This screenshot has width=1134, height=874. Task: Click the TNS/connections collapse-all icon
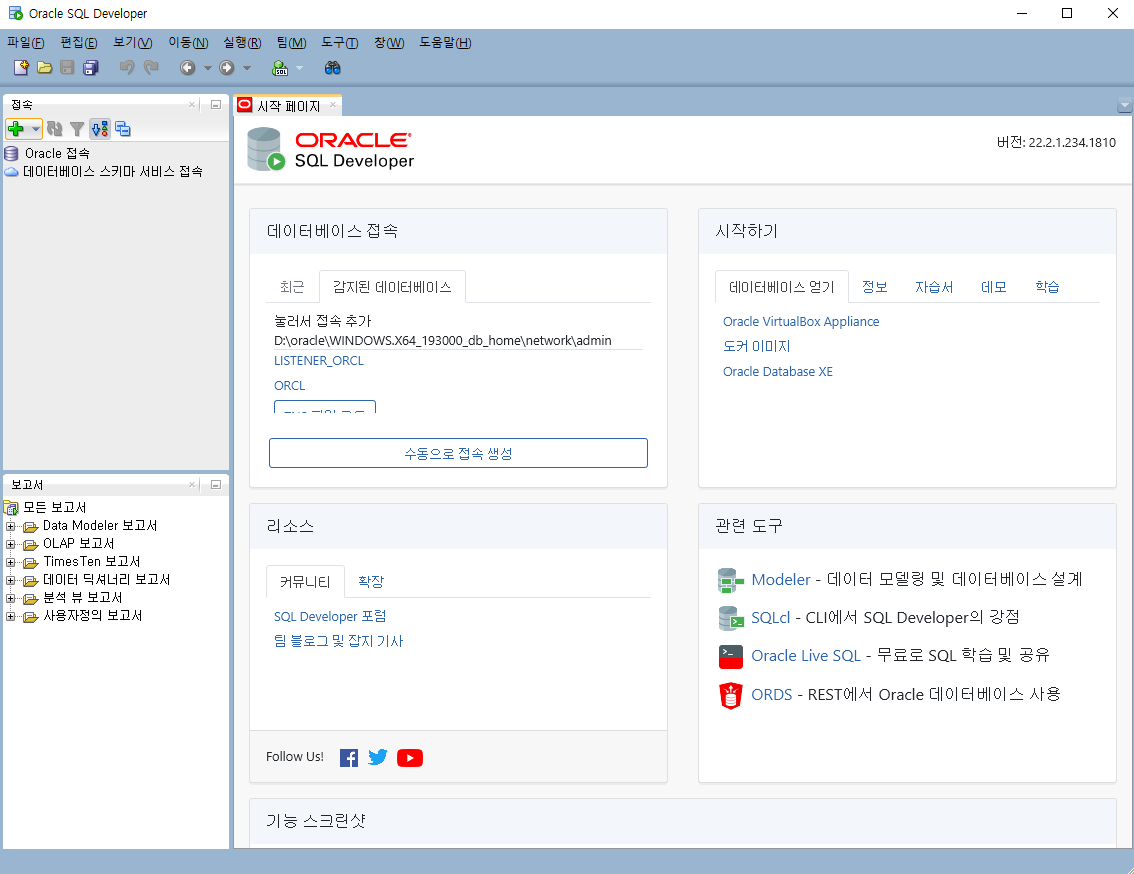[x=123, y=129]
